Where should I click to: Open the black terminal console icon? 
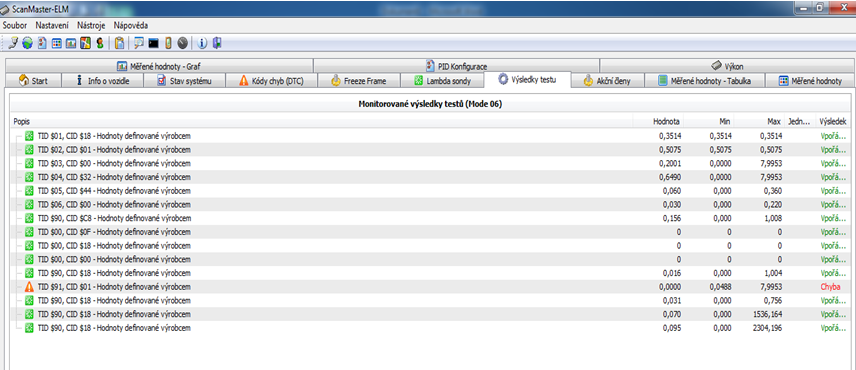[x=153, y=43]
